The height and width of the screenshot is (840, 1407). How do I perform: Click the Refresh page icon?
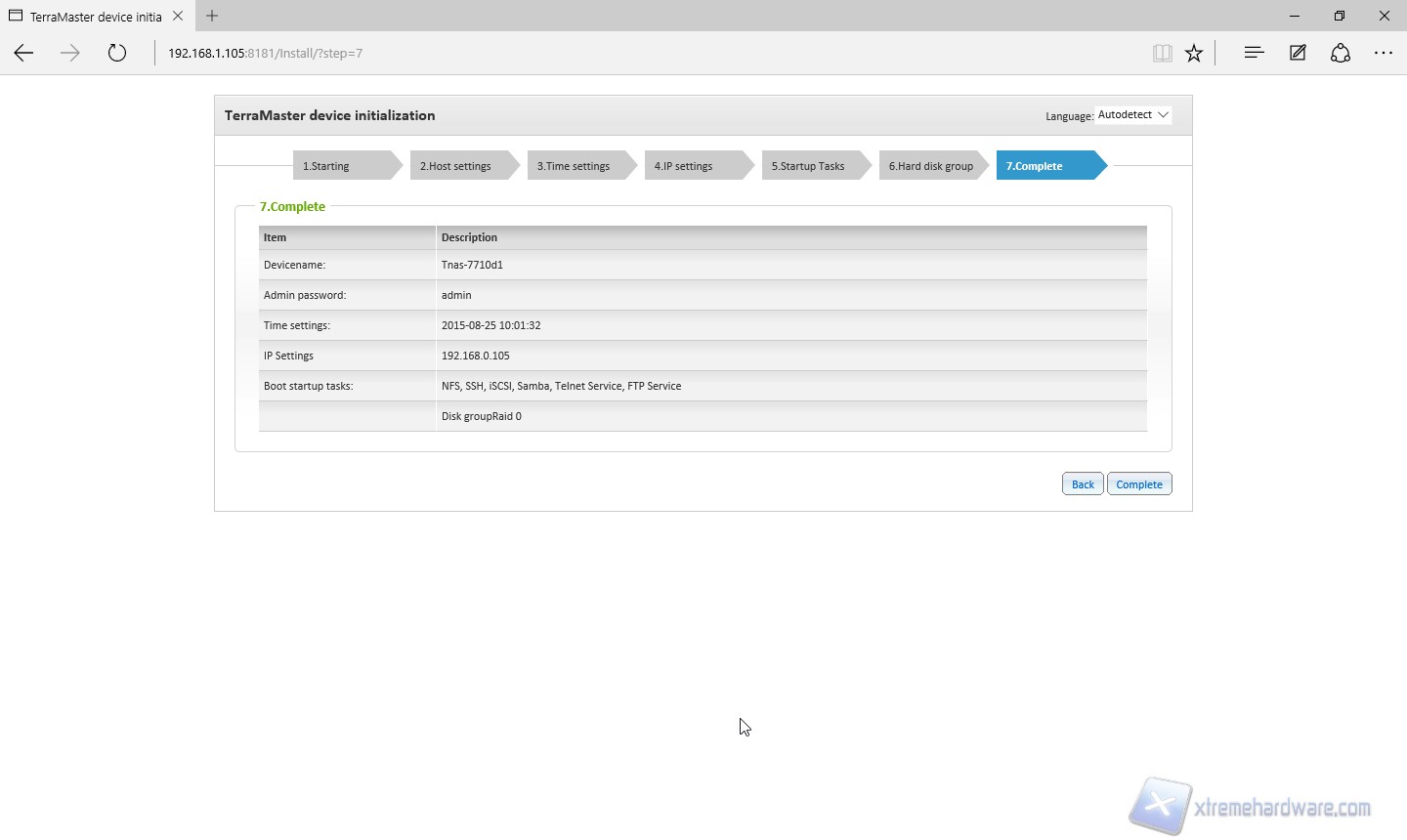117,54
